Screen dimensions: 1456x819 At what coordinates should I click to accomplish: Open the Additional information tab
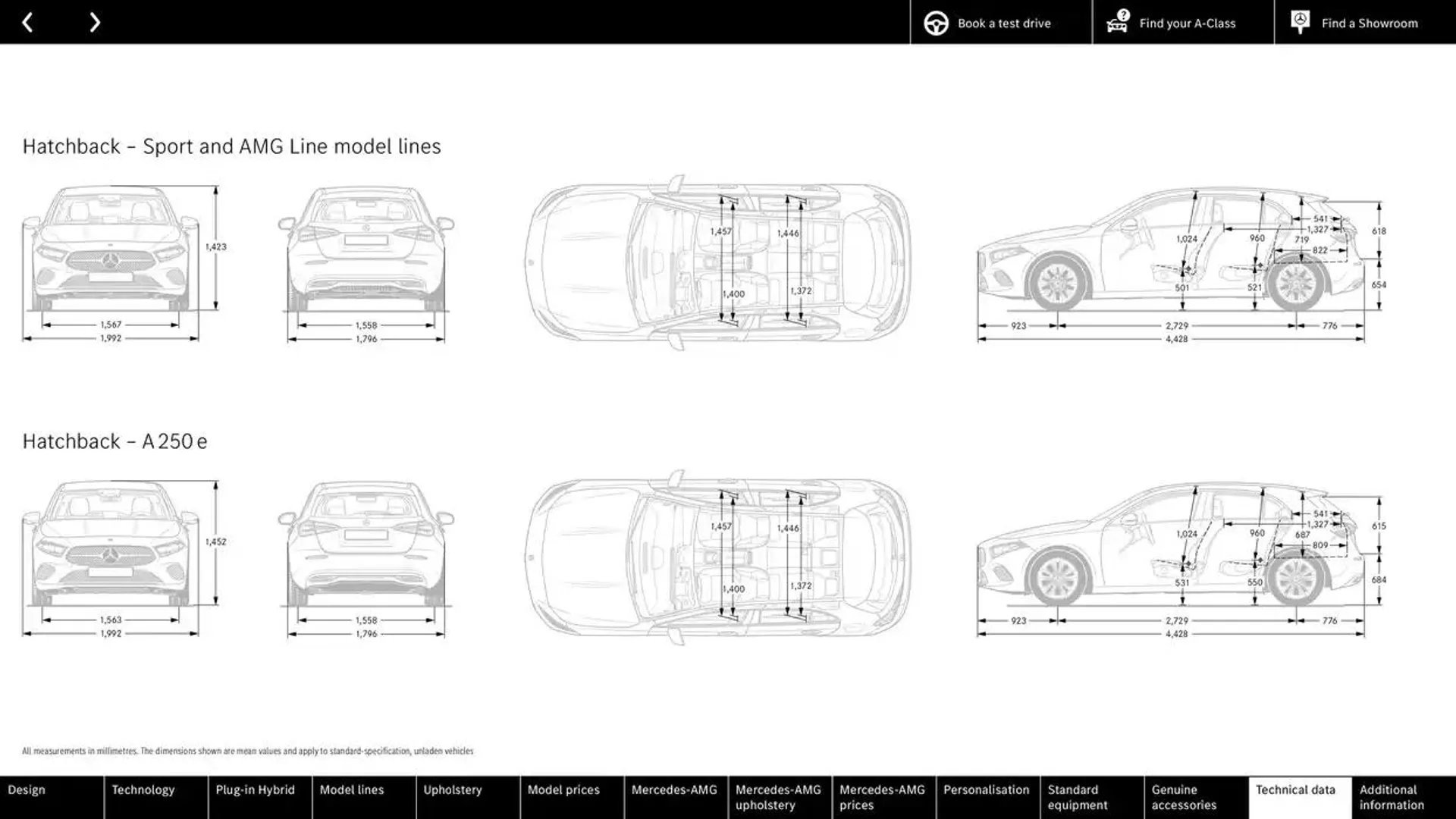click(1404, 797)
